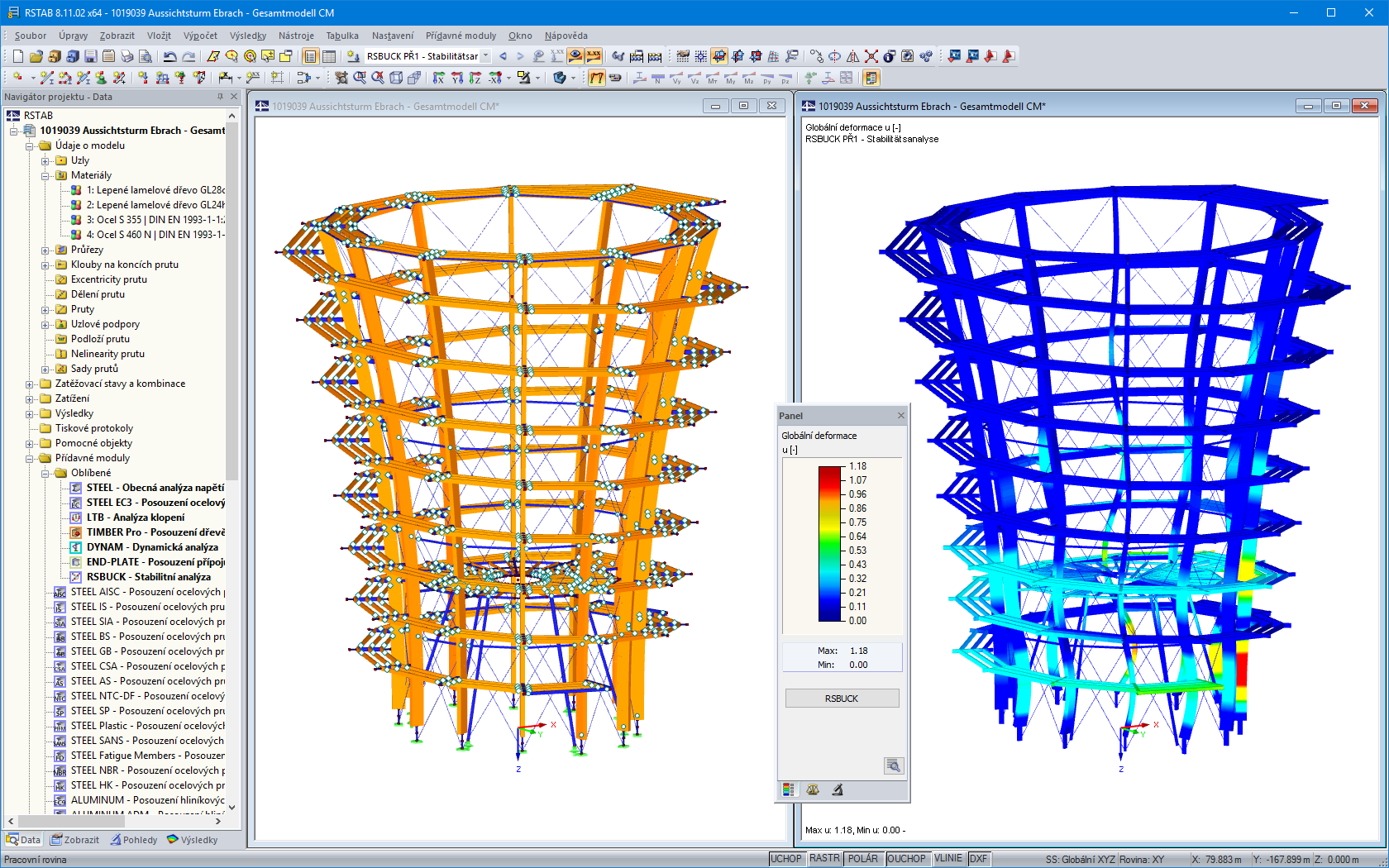This screenshot has height=868, width=1389.
Task: Switch to the Zobrazit navigator tab
Action: [x=75, y=840]
